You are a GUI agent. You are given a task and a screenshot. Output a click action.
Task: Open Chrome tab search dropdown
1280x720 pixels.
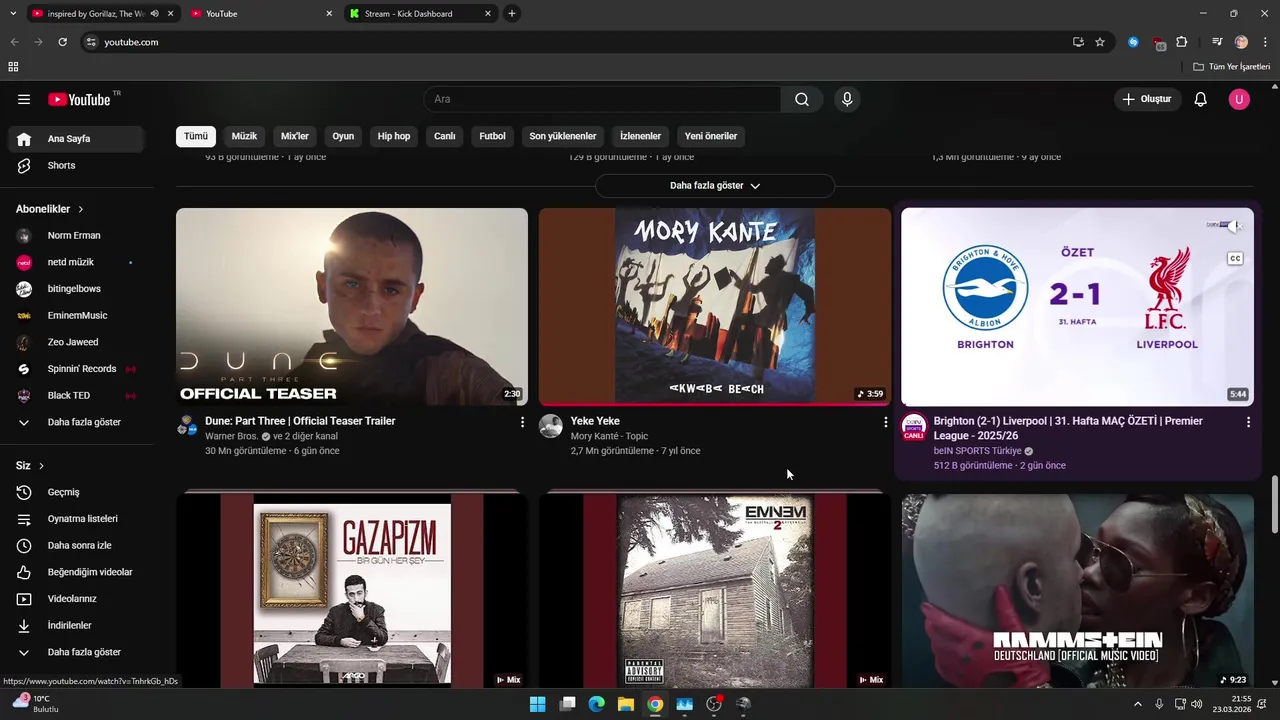[13, 14]
